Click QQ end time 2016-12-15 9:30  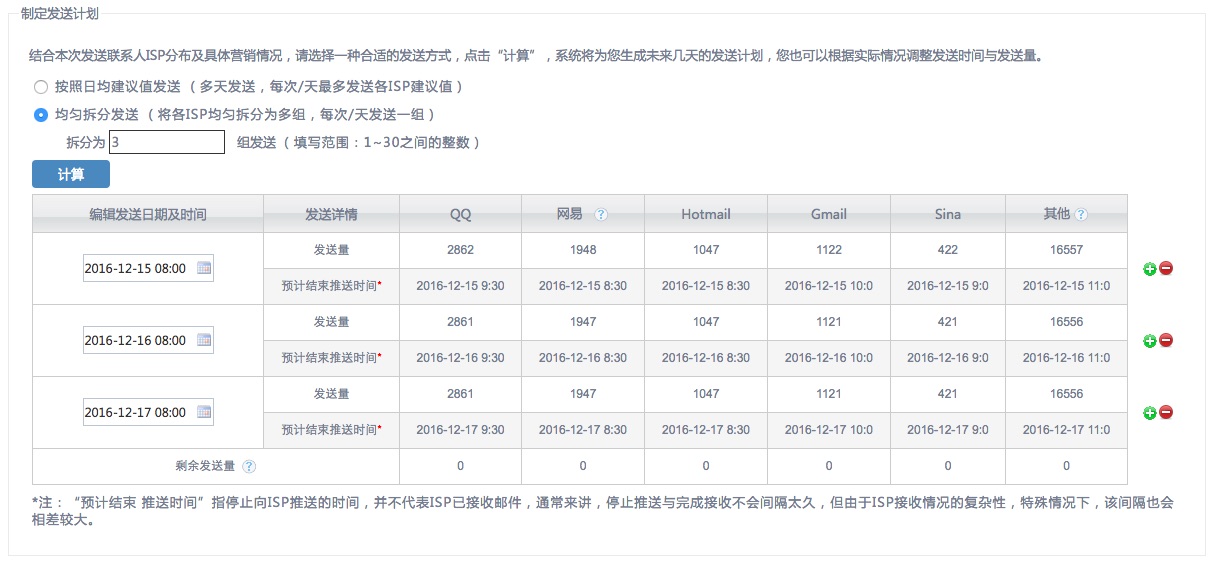[x=460, y=286]
